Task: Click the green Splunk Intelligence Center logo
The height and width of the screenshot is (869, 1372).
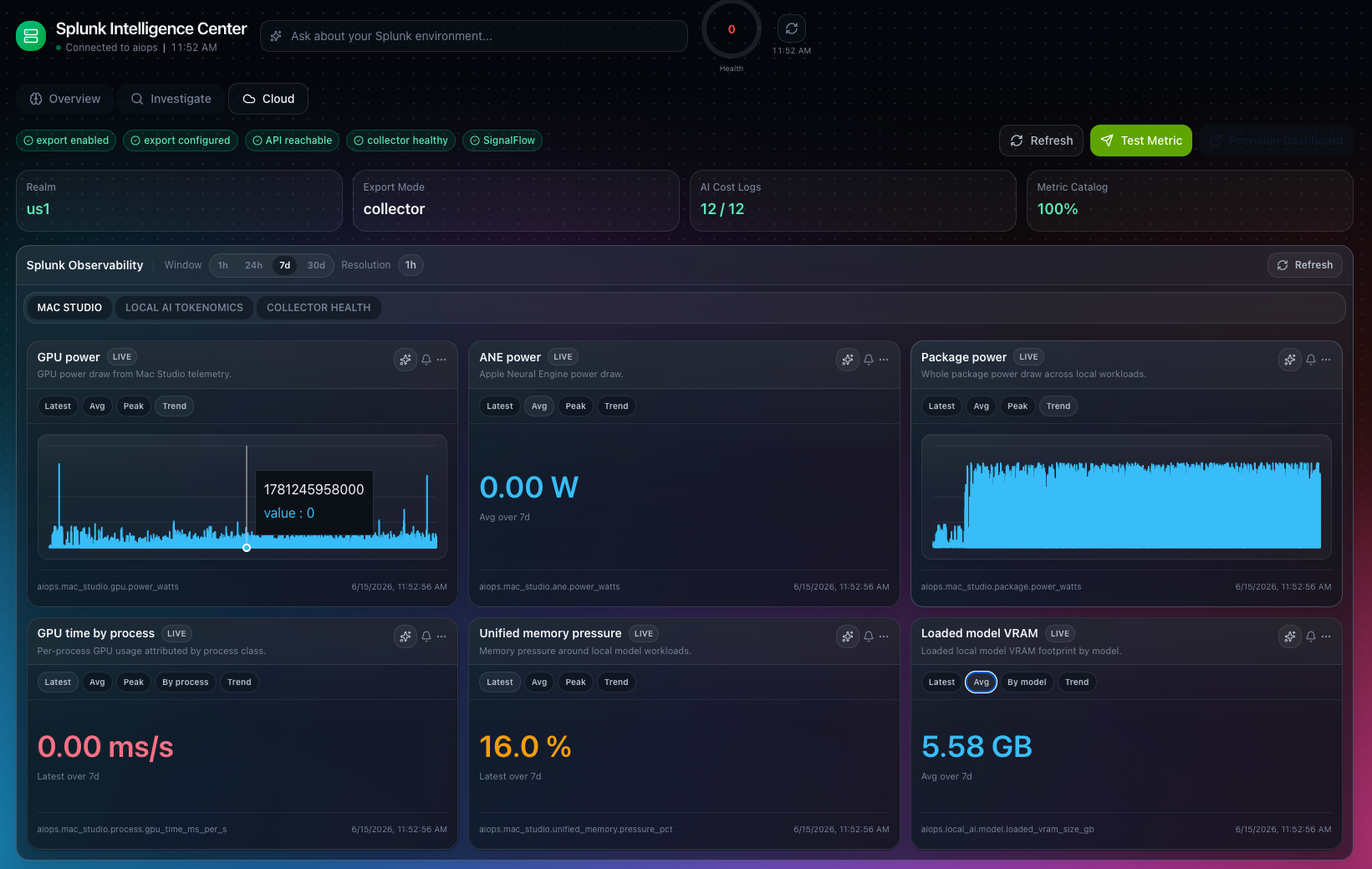Action: point(31,36)
